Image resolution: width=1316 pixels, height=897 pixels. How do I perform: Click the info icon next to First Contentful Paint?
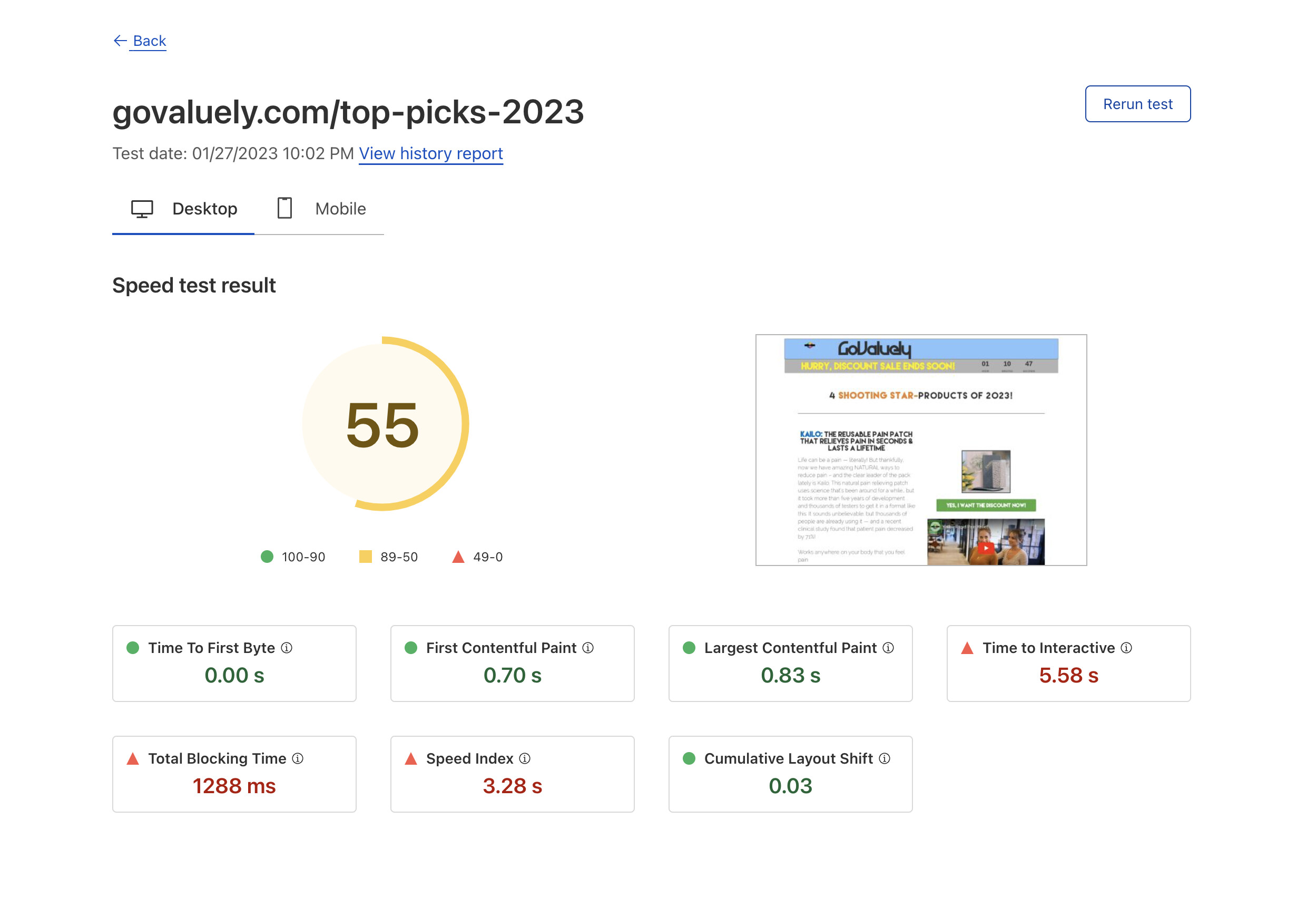(588, 648)
